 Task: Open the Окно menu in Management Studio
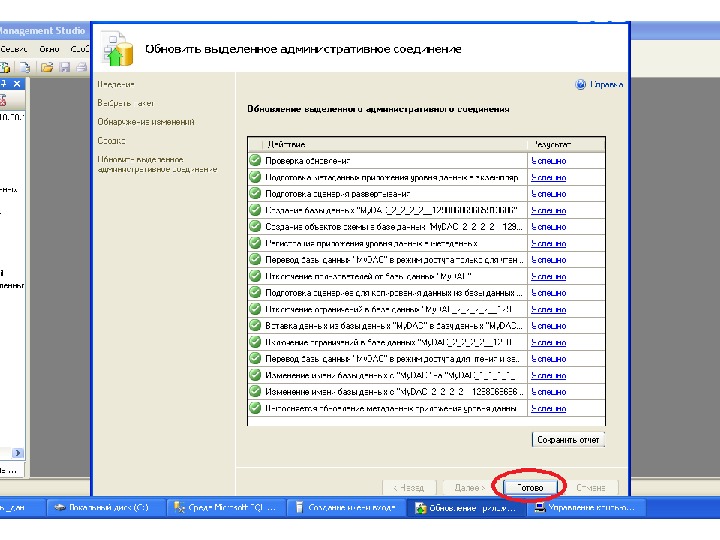click(49, 49)
